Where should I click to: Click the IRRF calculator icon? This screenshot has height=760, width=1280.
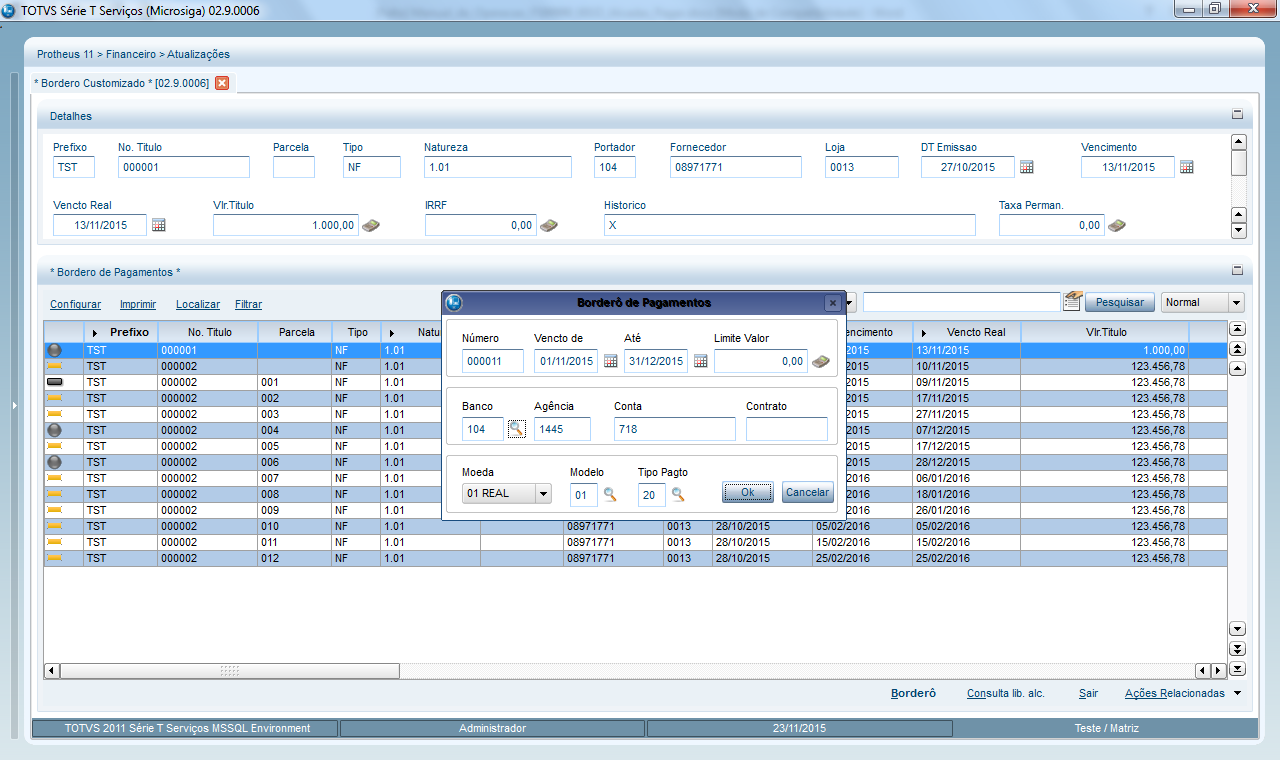(548, 226)
